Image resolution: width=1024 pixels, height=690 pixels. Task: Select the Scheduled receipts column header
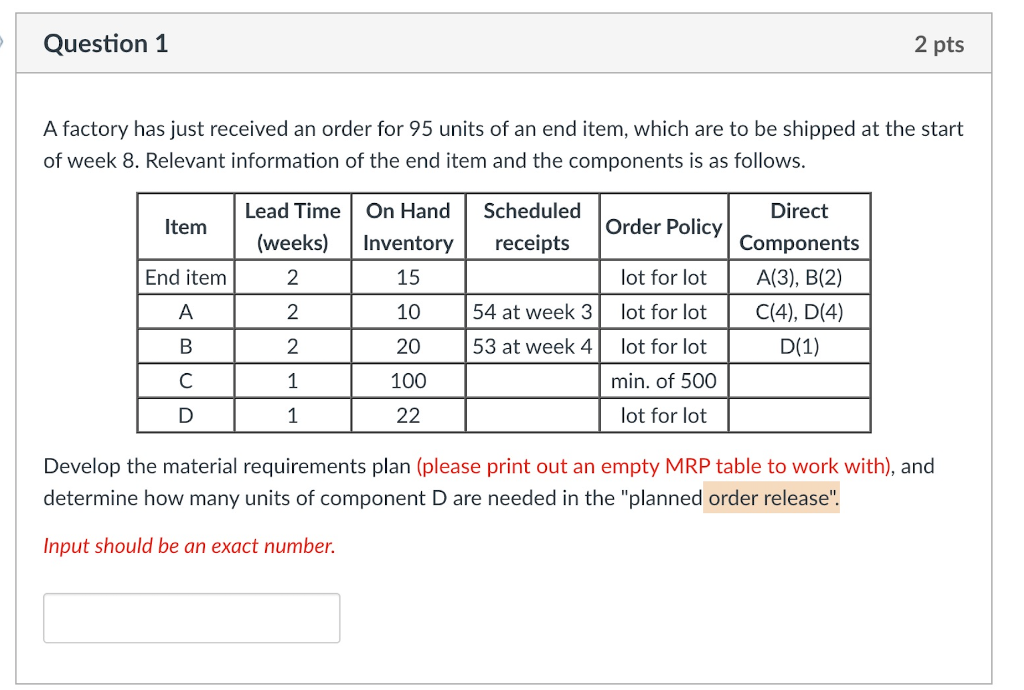coord(532,227)
